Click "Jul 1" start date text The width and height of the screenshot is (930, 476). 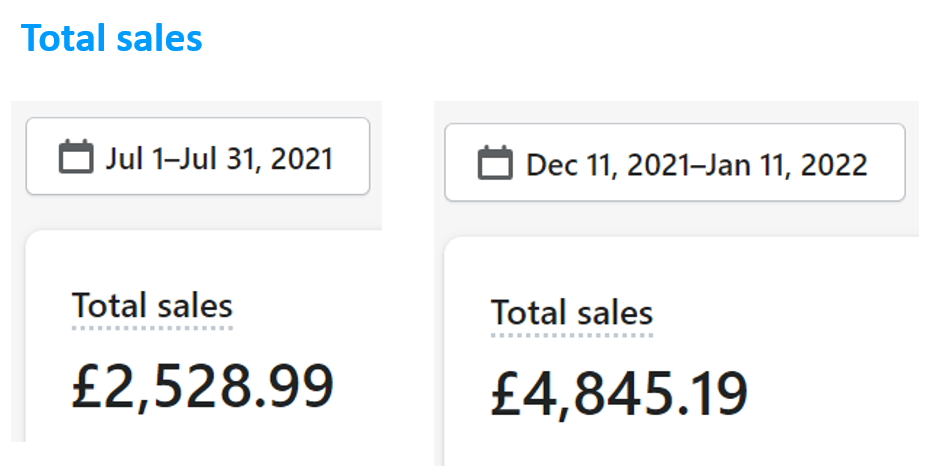click(x=128, y=158)
